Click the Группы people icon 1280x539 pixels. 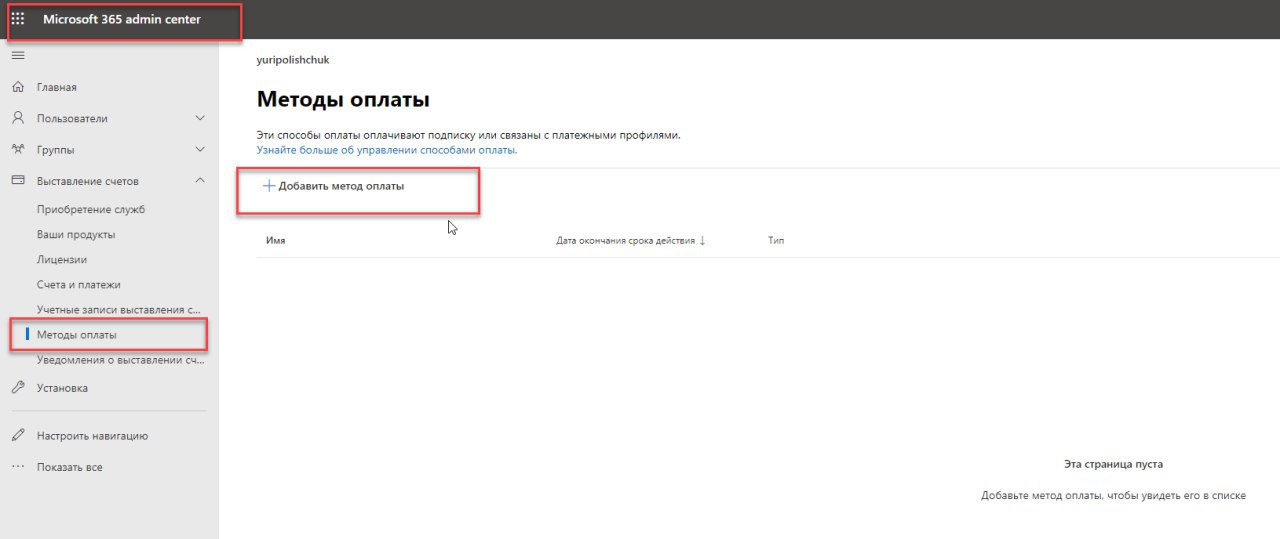click(x=18, y=150)
